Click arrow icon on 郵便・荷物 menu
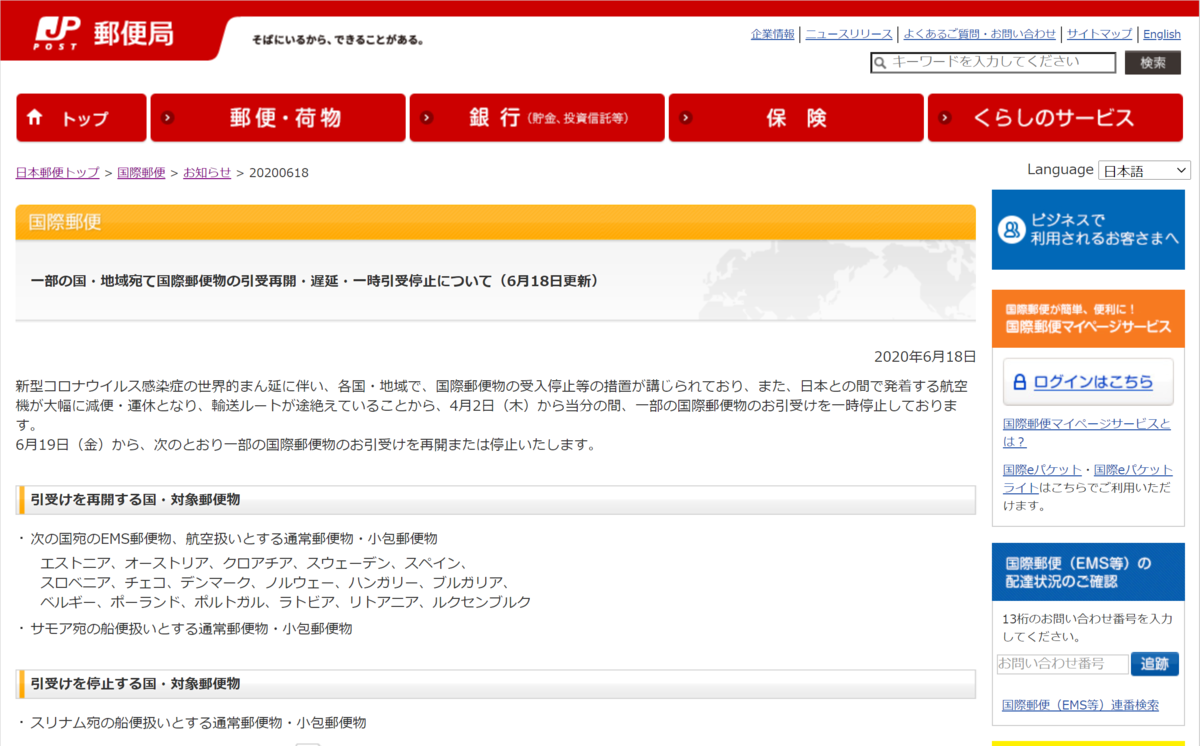The width and height of the screenshot is (1200, 746). [167, 118]
